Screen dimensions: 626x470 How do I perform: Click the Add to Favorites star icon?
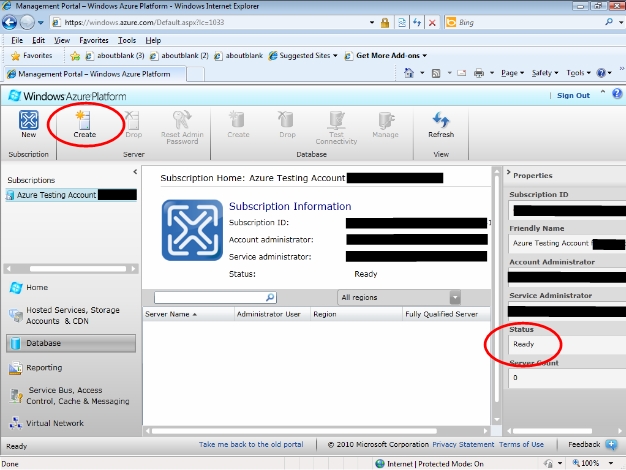coord(75,56)
